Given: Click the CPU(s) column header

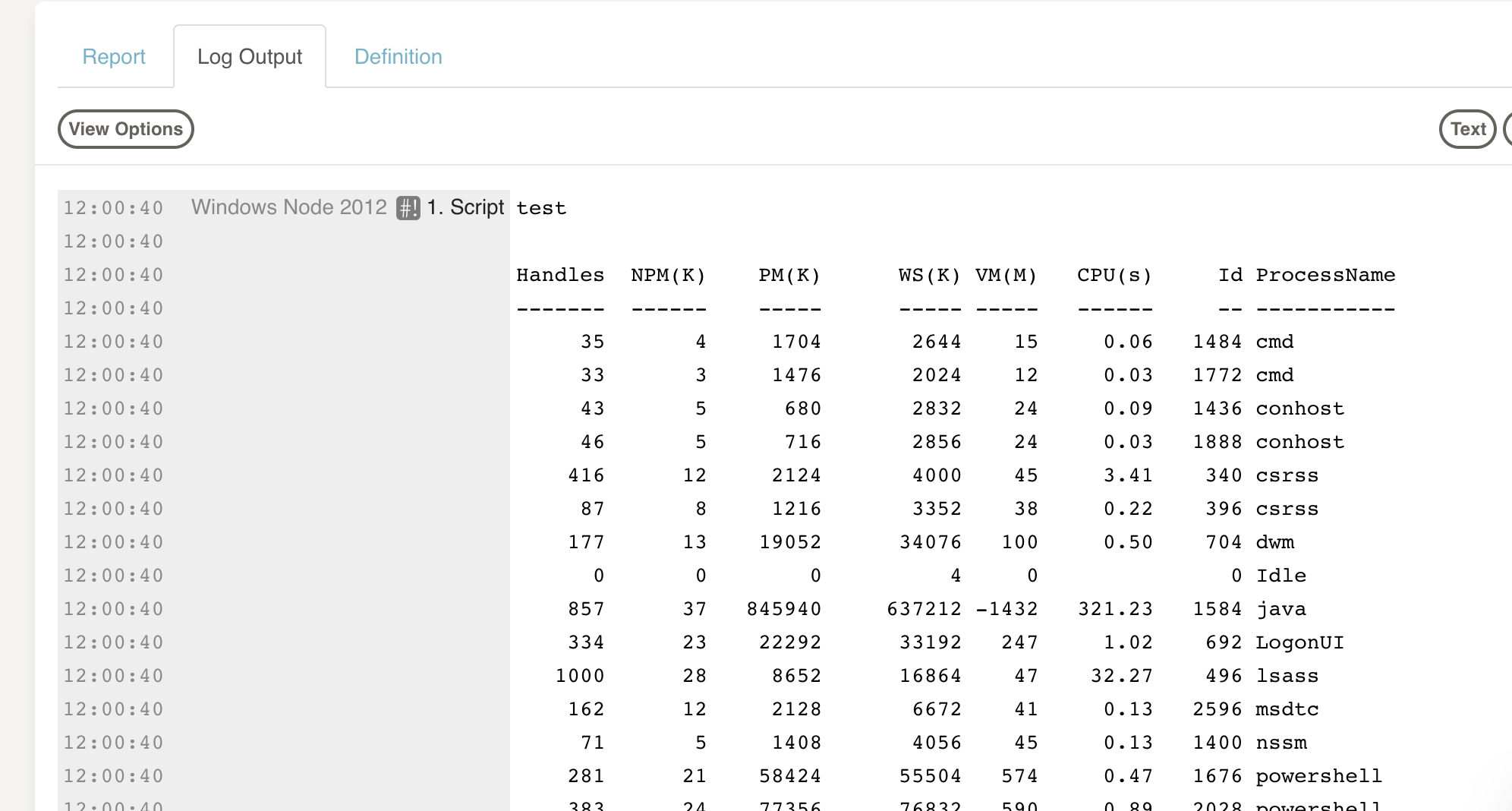Looking at the screenshot, I should [1114, 275].
